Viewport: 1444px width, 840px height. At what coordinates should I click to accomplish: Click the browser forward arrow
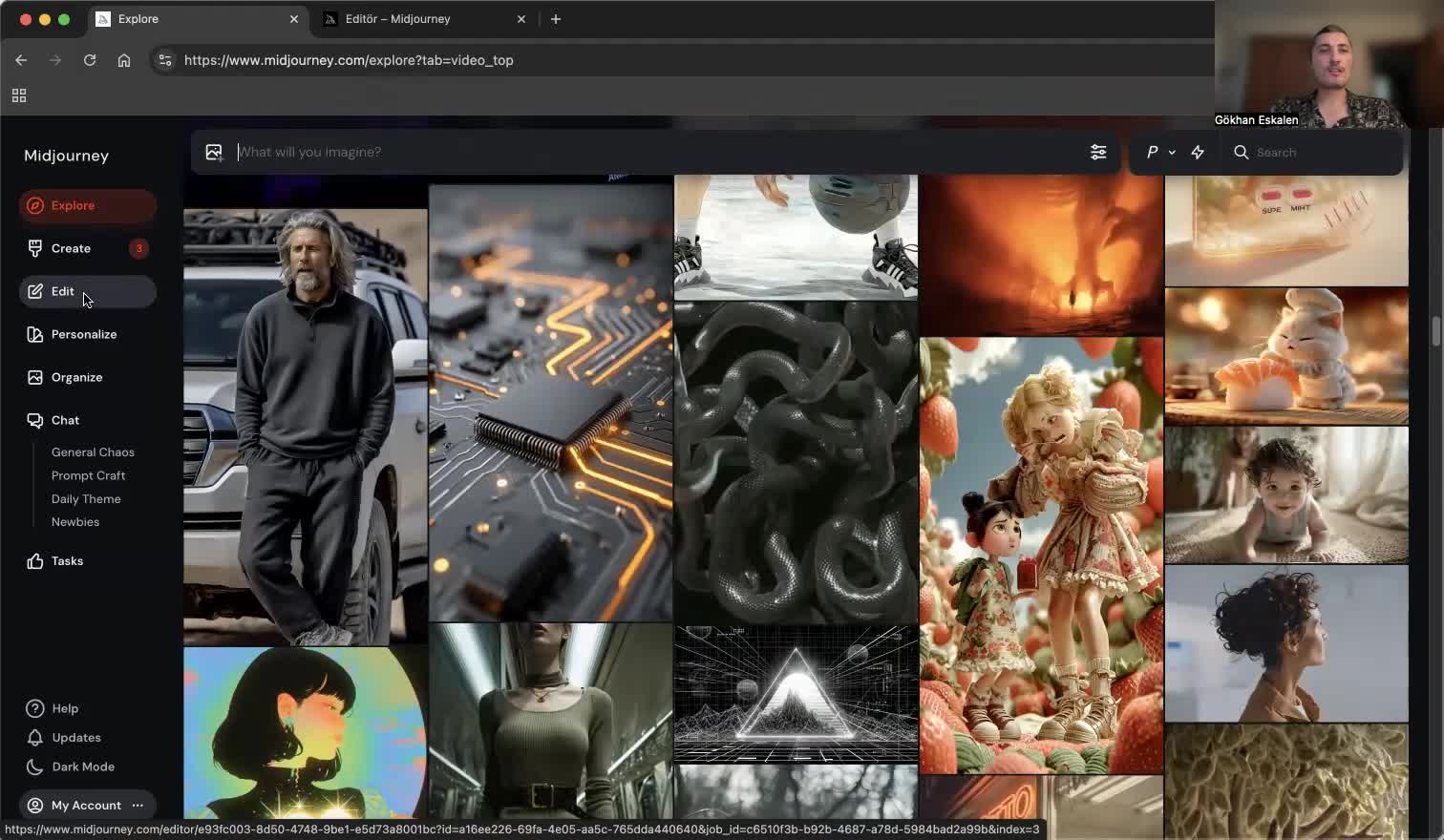click(55, 60)
